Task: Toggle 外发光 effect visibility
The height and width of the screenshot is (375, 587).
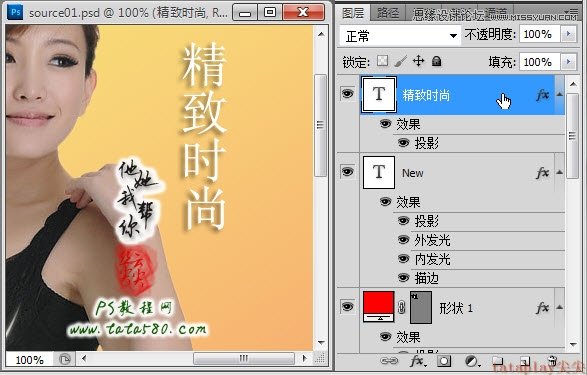Action: (x=403, y=240)
